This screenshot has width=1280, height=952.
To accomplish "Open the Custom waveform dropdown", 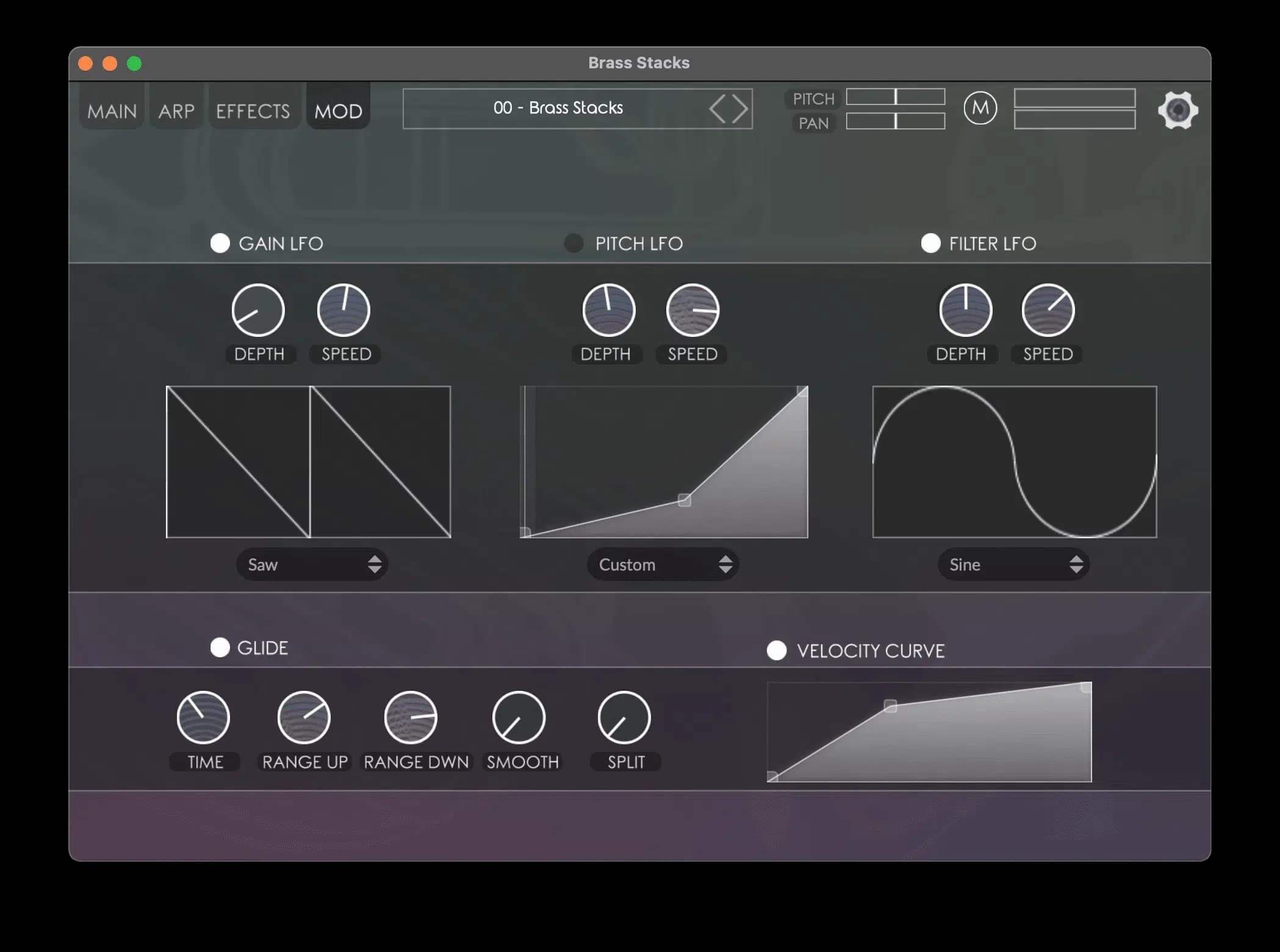I will [x=663, y=564].
